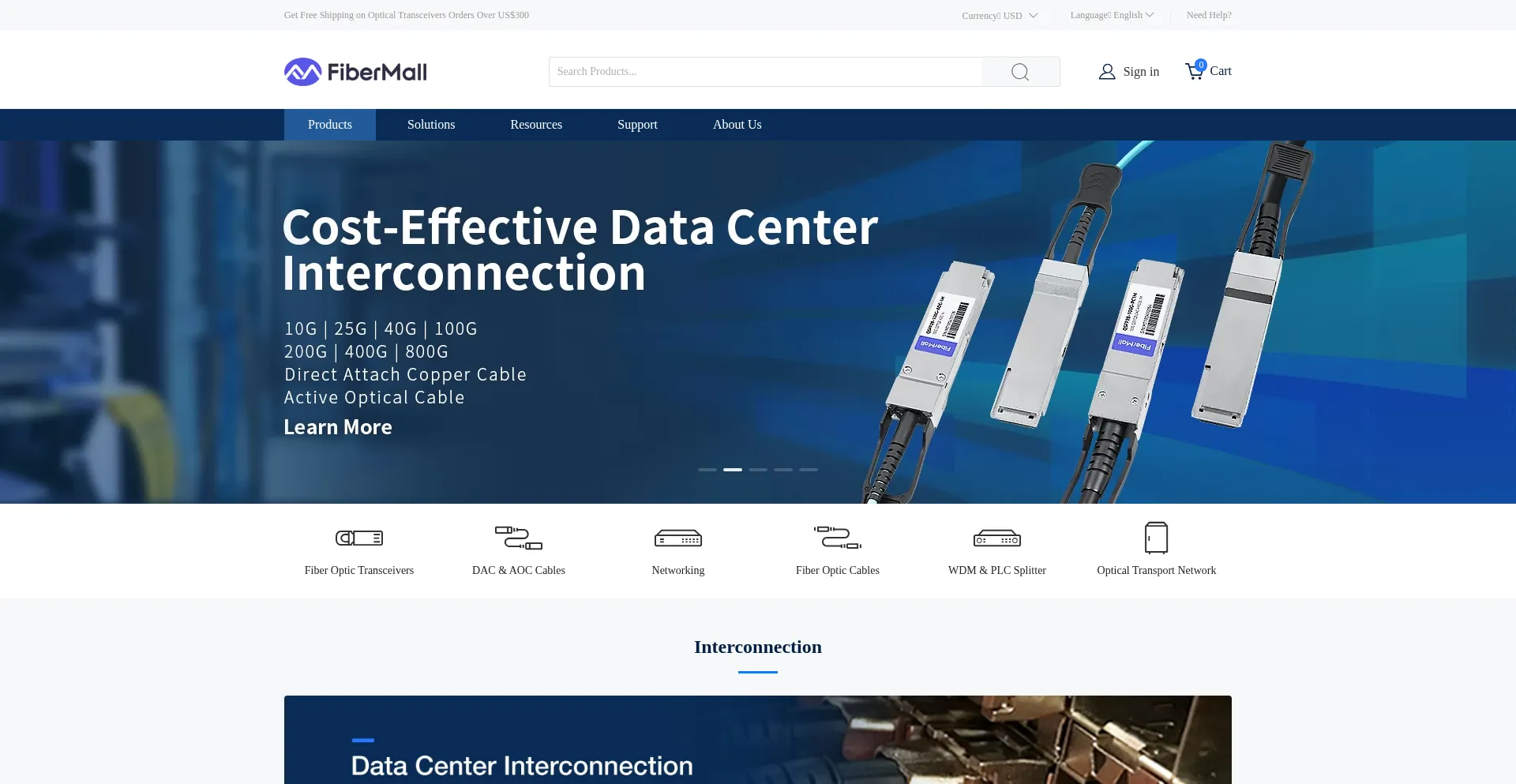Click the Learn More banner link
This screenshot has width=1516, height=784.
pos(338,427)
